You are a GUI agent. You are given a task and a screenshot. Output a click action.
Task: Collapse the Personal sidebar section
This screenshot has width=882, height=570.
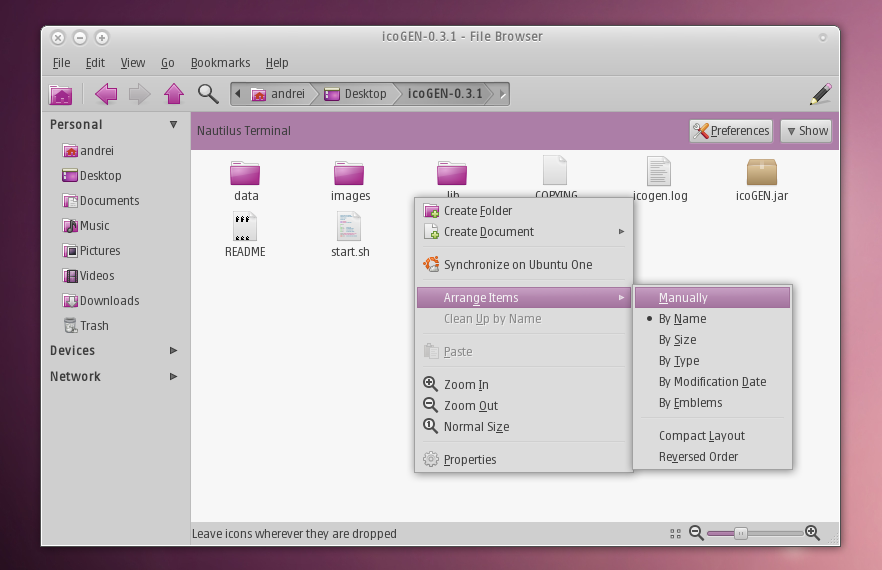click(173, 125)
